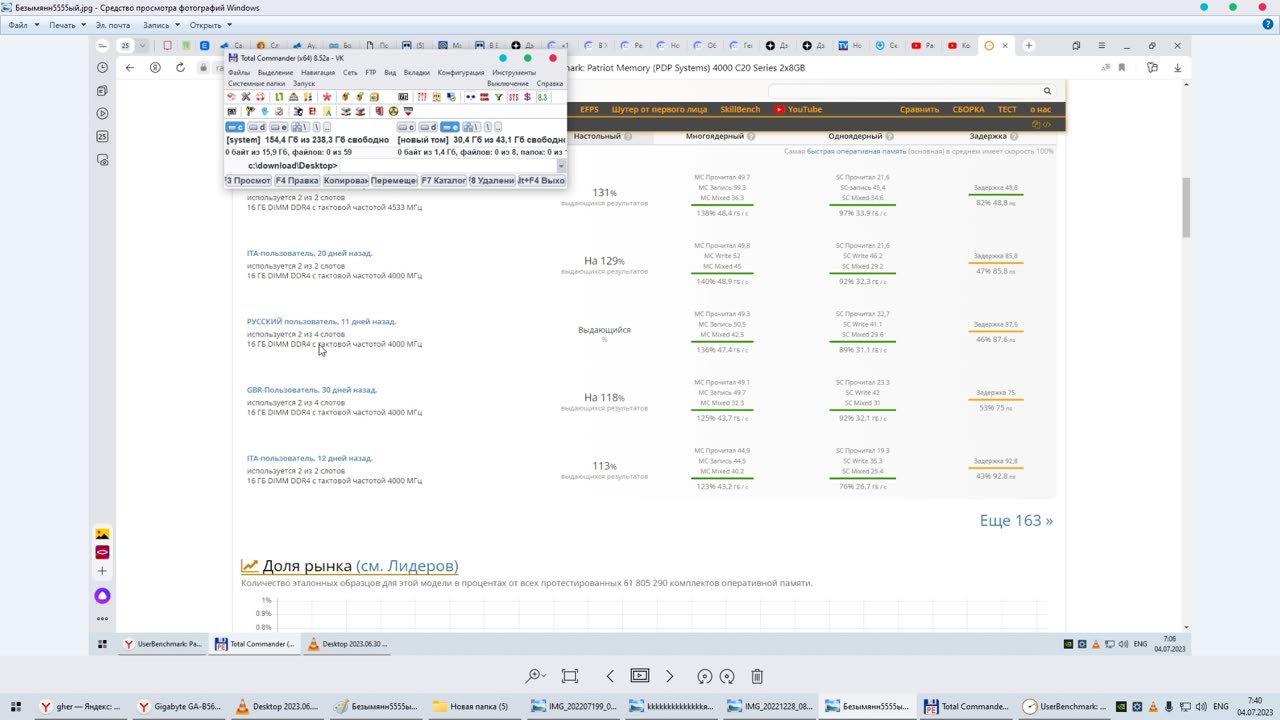Click the Копирование button in Total Commander

[346, 181]
